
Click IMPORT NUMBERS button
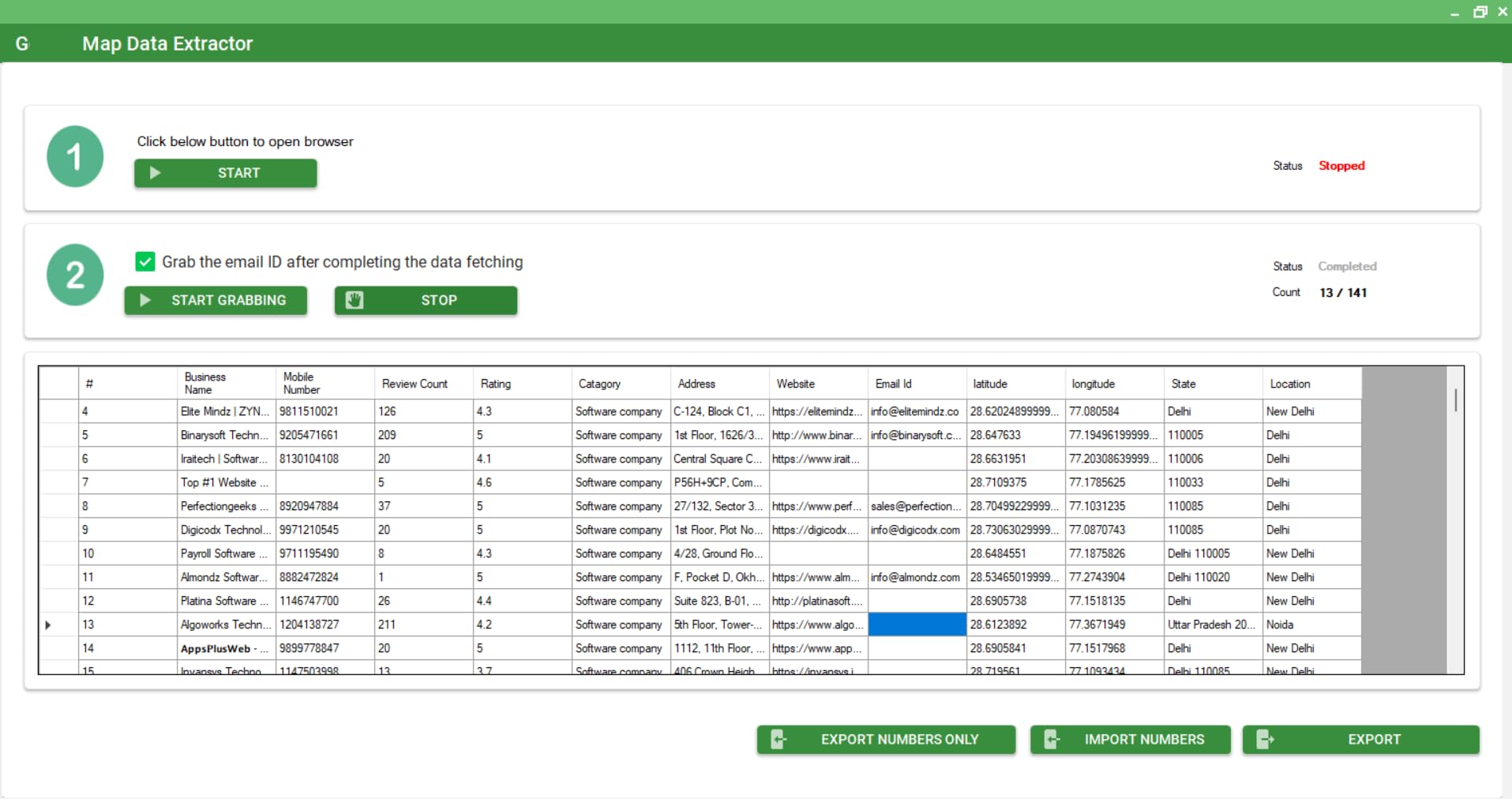click(x=1131, y=740)
